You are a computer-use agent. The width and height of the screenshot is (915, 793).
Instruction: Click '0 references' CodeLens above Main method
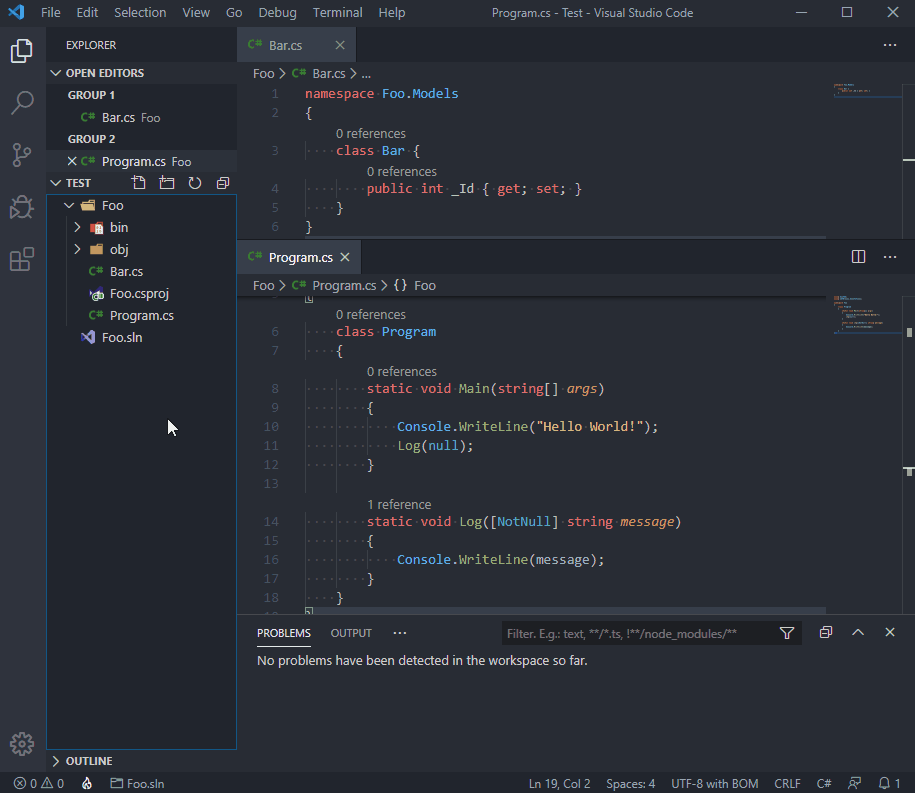401,372
